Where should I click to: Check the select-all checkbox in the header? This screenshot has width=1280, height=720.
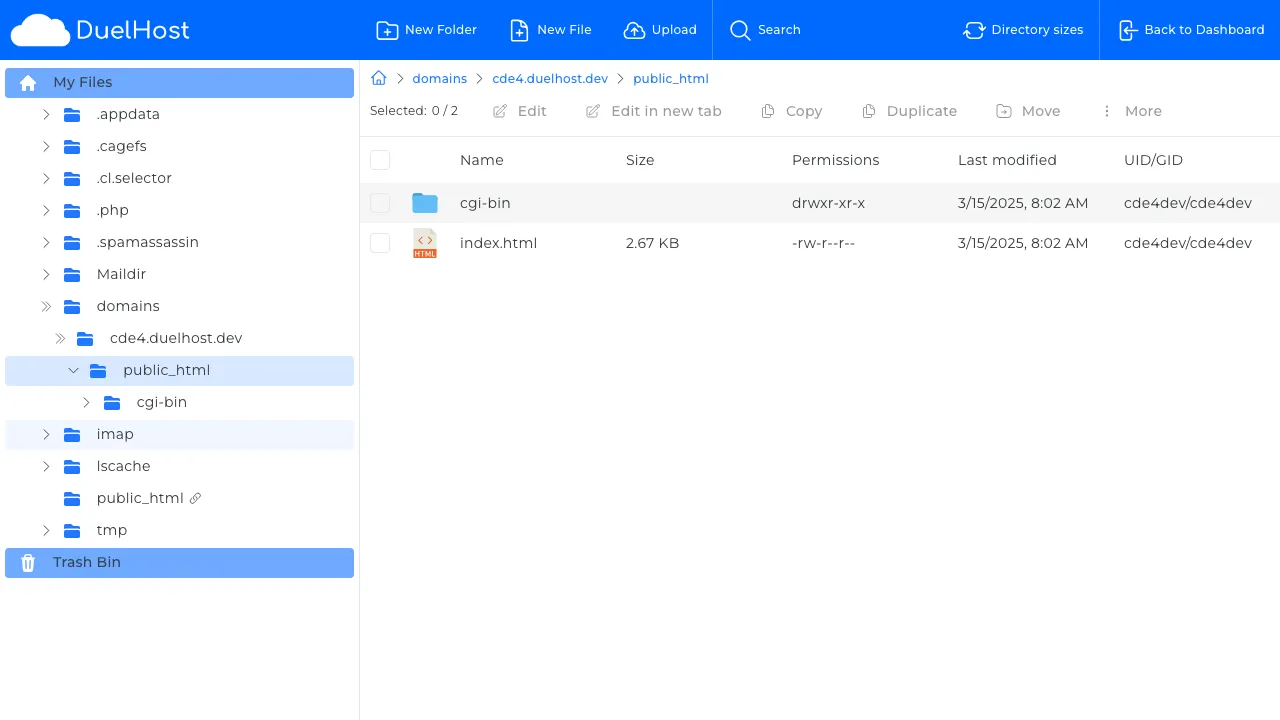380,160
